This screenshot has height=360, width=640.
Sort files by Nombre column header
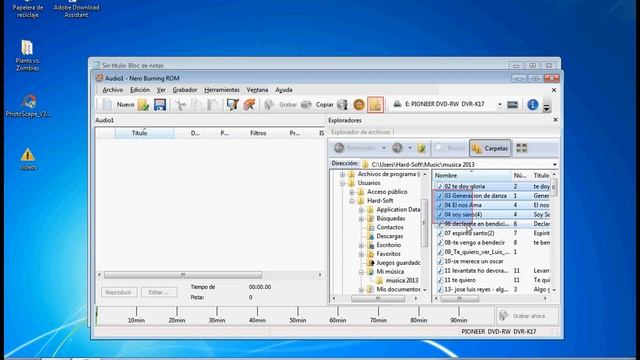coord(472,176)
